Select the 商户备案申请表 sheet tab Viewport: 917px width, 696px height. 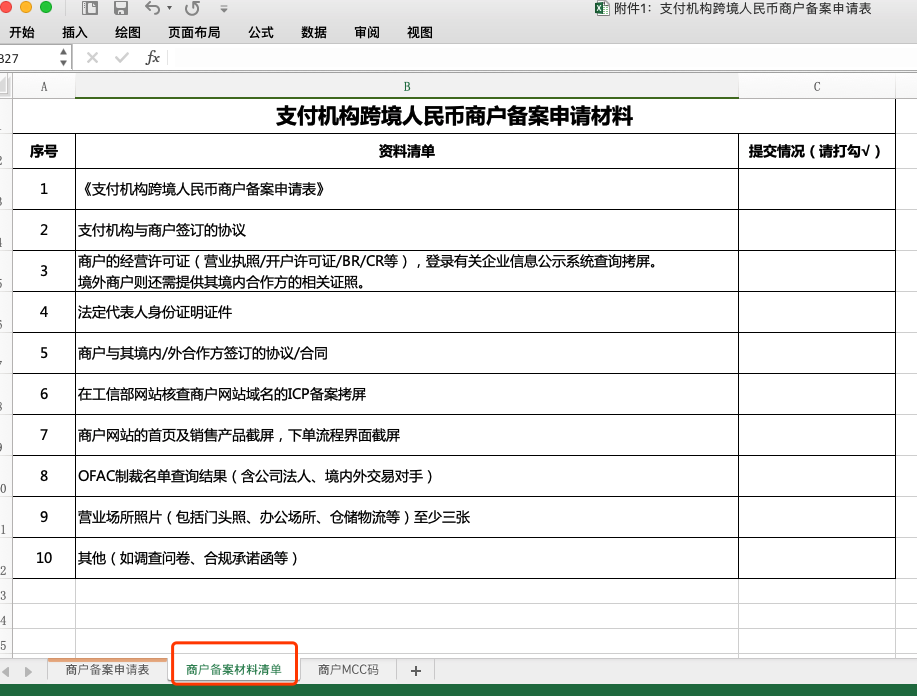point(107,670)
